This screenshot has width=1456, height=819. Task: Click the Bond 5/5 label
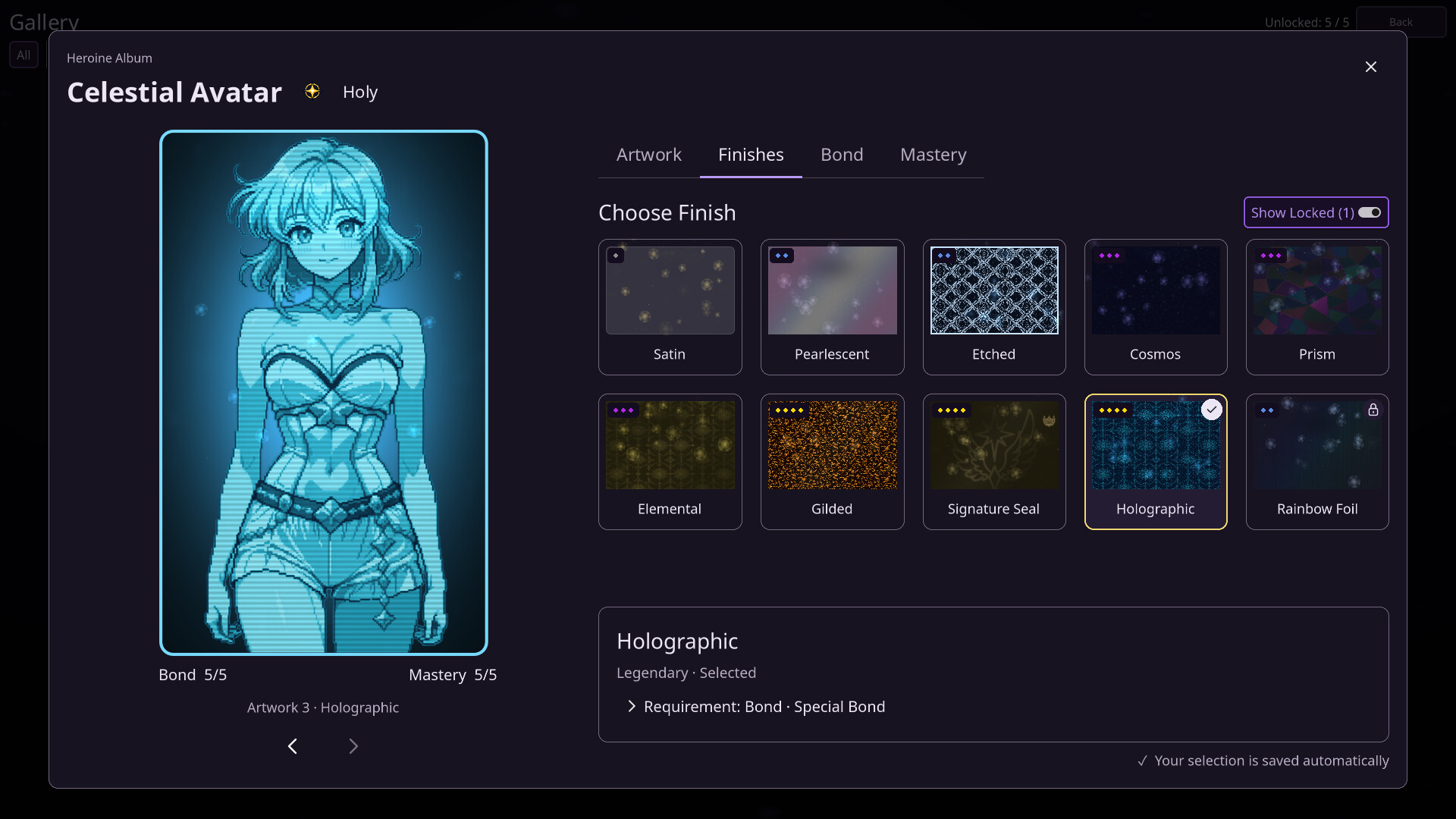click(x=193, y=675)
